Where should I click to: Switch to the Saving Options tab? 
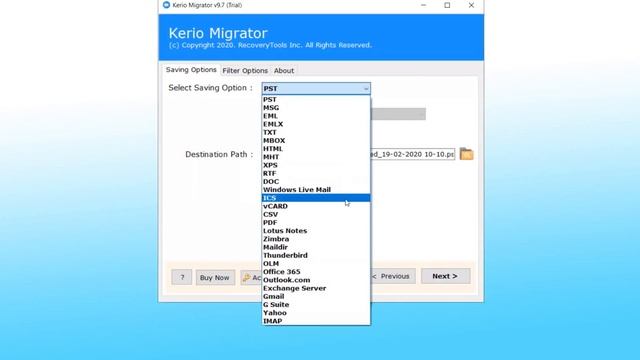click(x=191, y=70)
